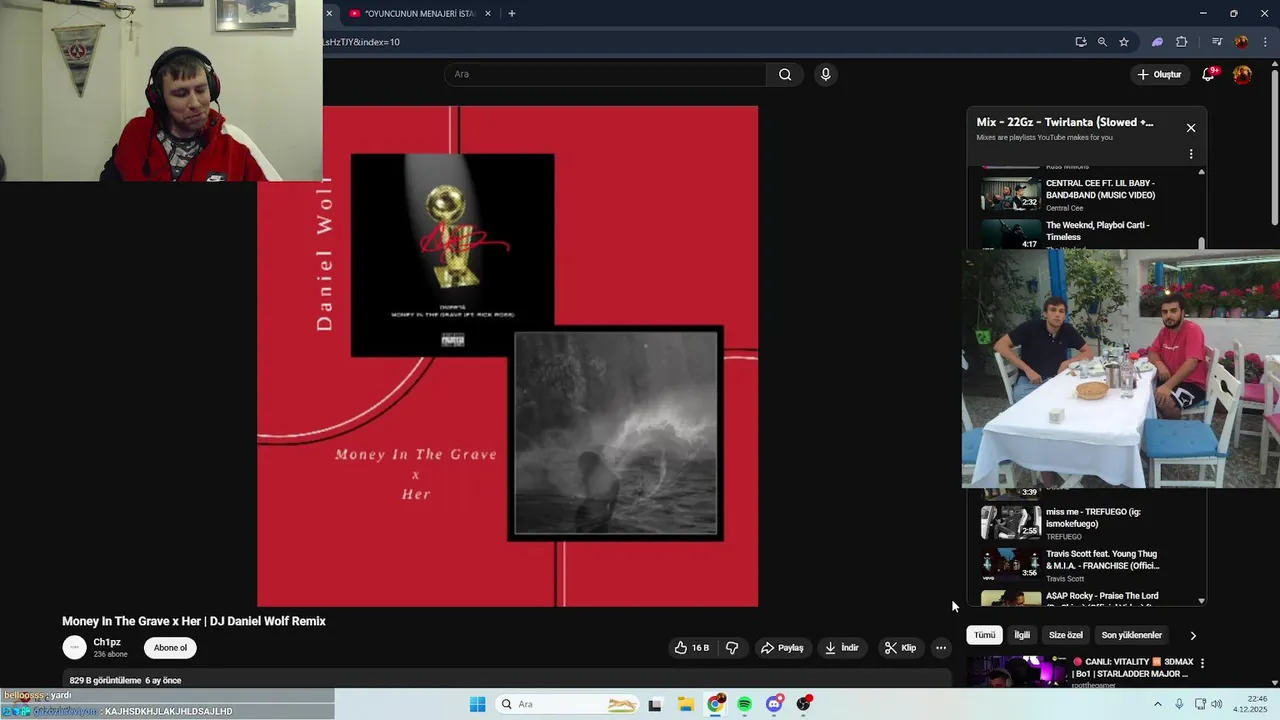This screenshot has width=1280, height=720.
Task: Open the Chrome three-dot menu
Action: (x=1264, y=42)
